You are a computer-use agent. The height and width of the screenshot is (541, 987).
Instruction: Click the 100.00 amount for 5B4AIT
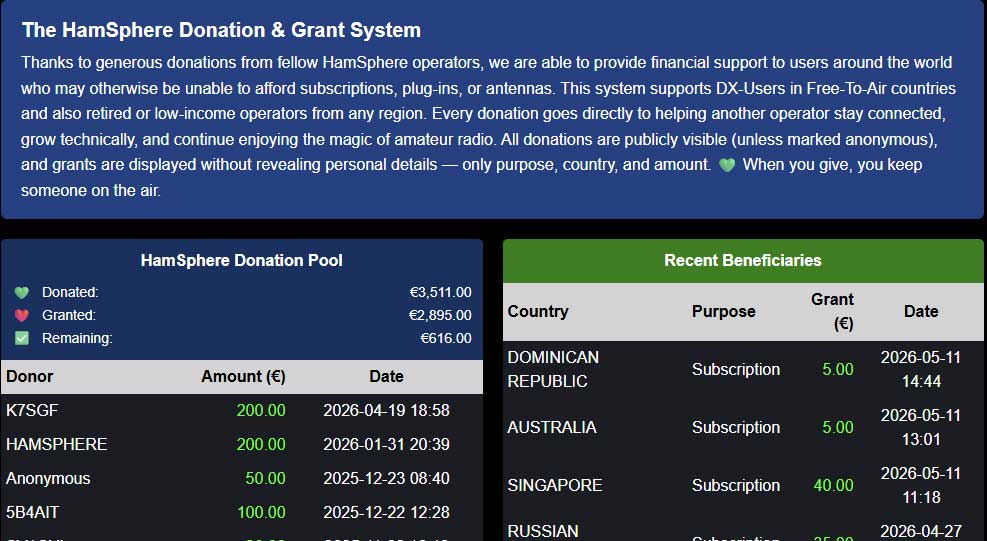point(261,513)
